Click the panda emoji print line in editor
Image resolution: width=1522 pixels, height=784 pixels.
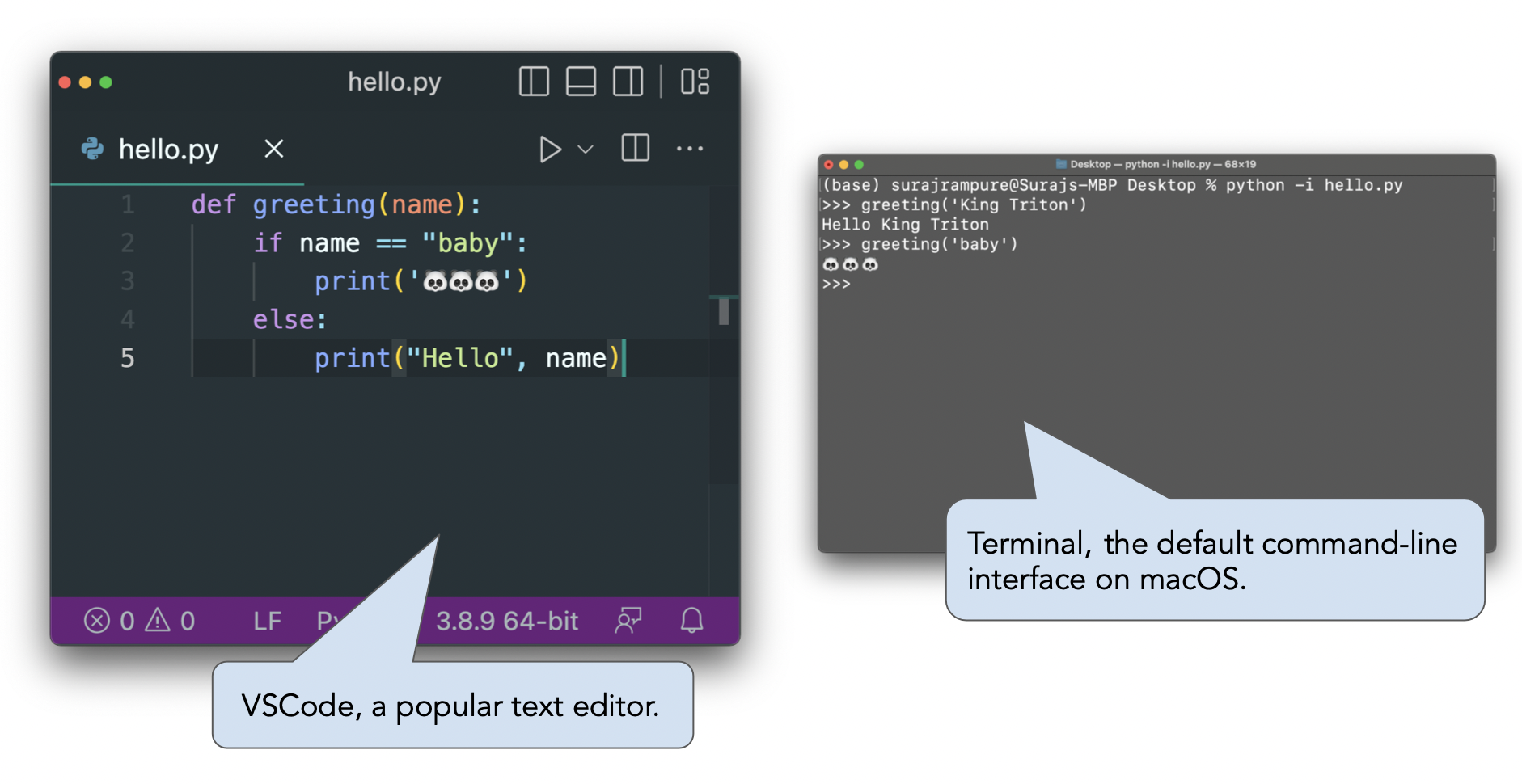[421, 281]
